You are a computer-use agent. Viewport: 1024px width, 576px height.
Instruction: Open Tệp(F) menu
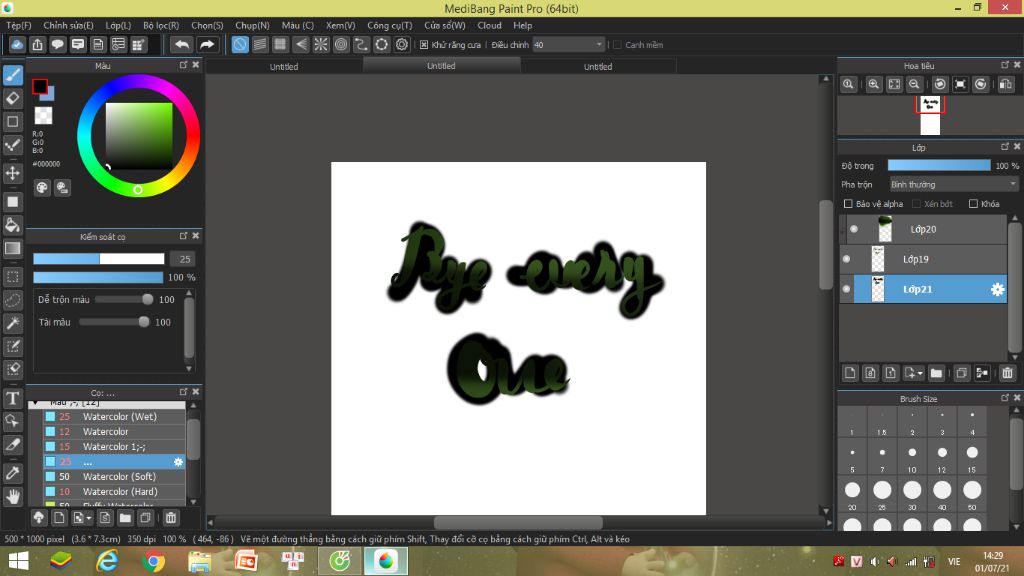[x=19, y=25]
